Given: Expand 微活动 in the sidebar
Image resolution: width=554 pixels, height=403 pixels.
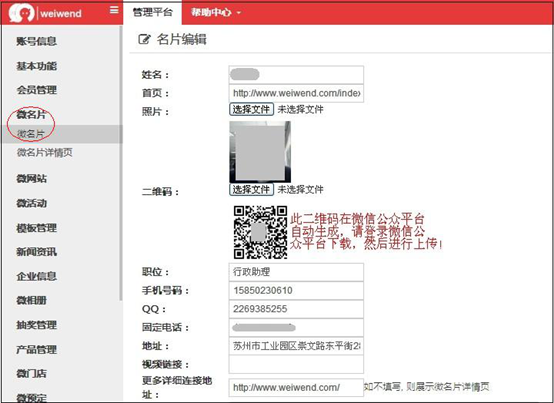Looking at the screenshot, I should 31,203.
